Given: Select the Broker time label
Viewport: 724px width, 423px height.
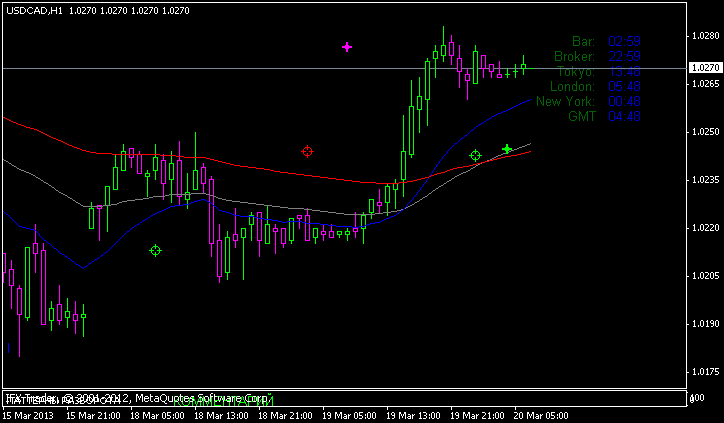Looking at the screenshot, I should (574, 56).
